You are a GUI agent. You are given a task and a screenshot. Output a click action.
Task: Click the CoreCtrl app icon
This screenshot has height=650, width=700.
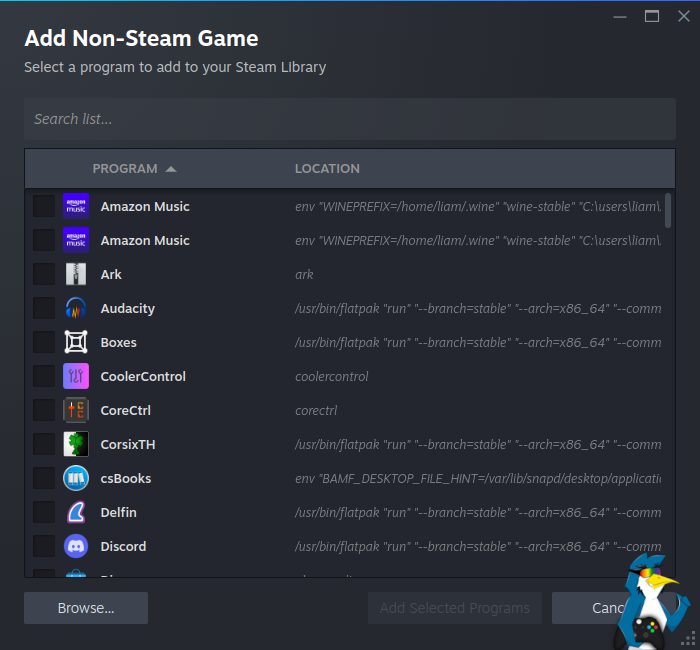point(76,410)
